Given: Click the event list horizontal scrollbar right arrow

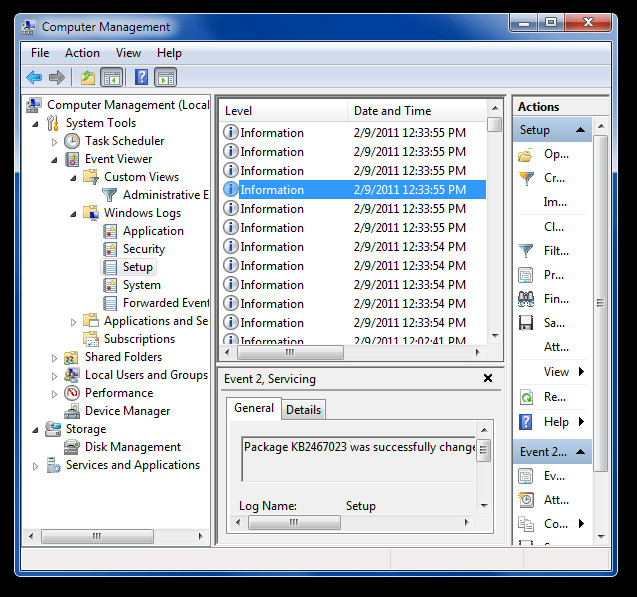Looking at the screenshot, I should tap(477, 353).
